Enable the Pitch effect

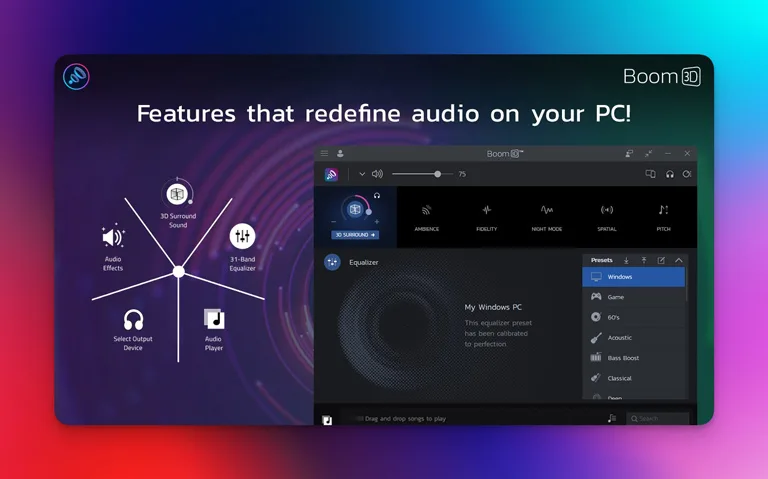click(663, 217)
